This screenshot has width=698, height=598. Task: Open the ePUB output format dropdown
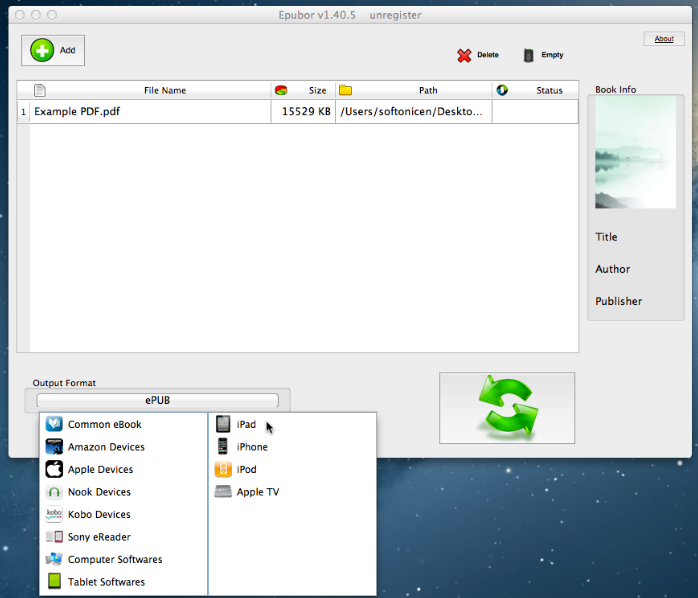point(158,400)
